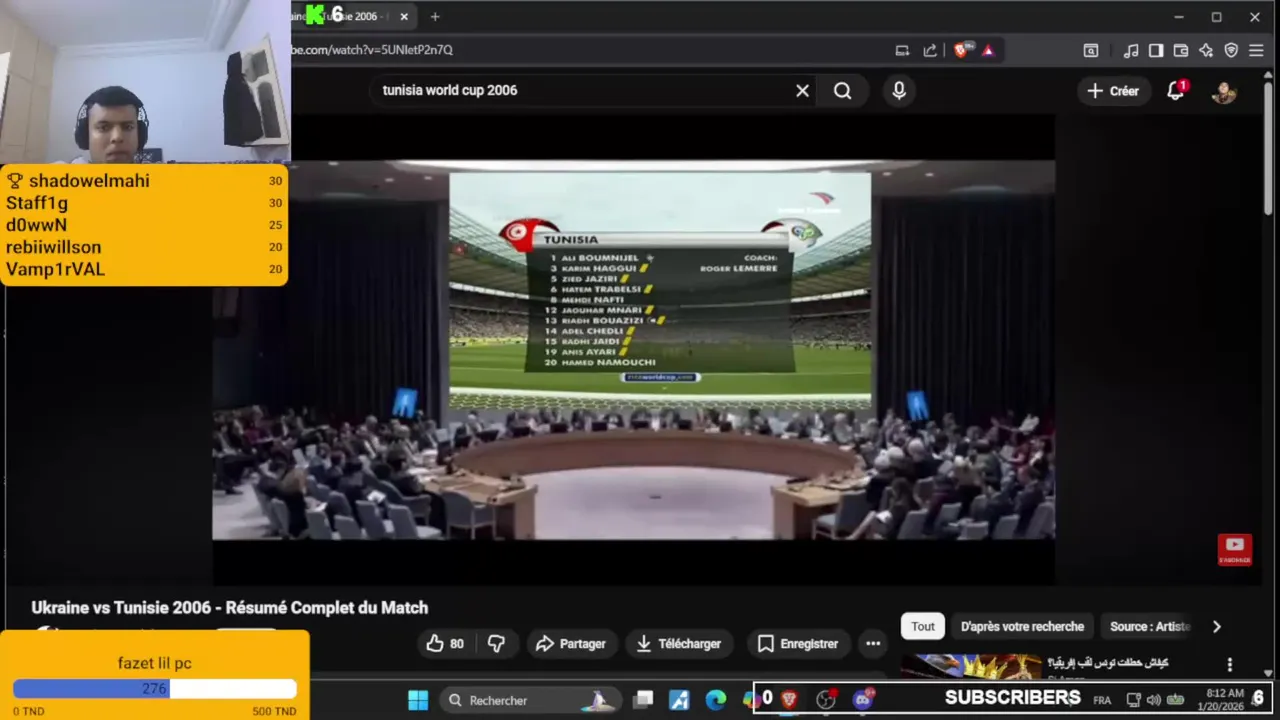Screen dimensions: 1280x720
Task: Click the video player area
Action: click(633, 350)
